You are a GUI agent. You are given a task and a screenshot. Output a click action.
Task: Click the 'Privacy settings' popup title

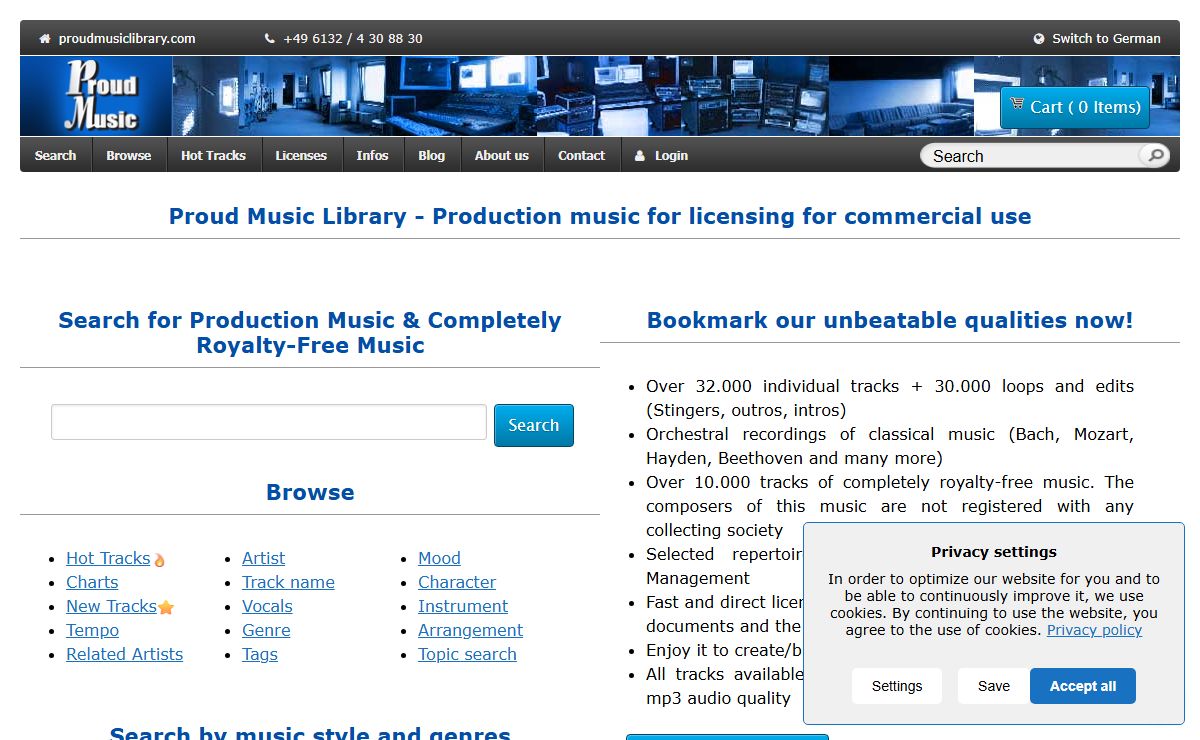[x=994, y=552]
